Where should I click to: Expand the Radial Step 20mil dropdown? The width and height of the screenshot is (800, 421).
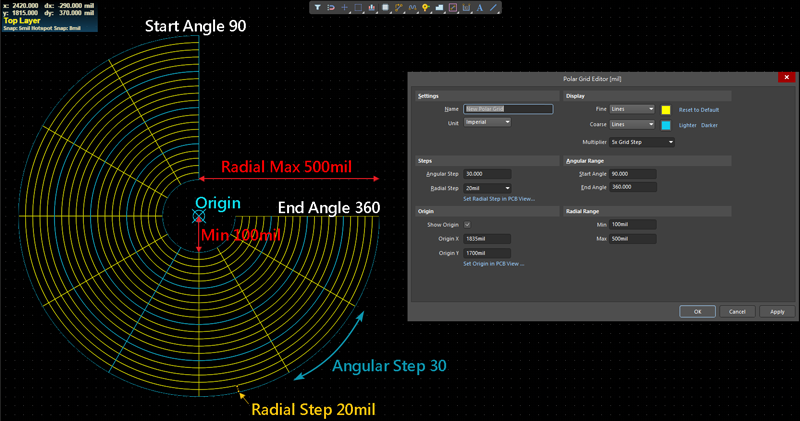click(x=487, y=188)
